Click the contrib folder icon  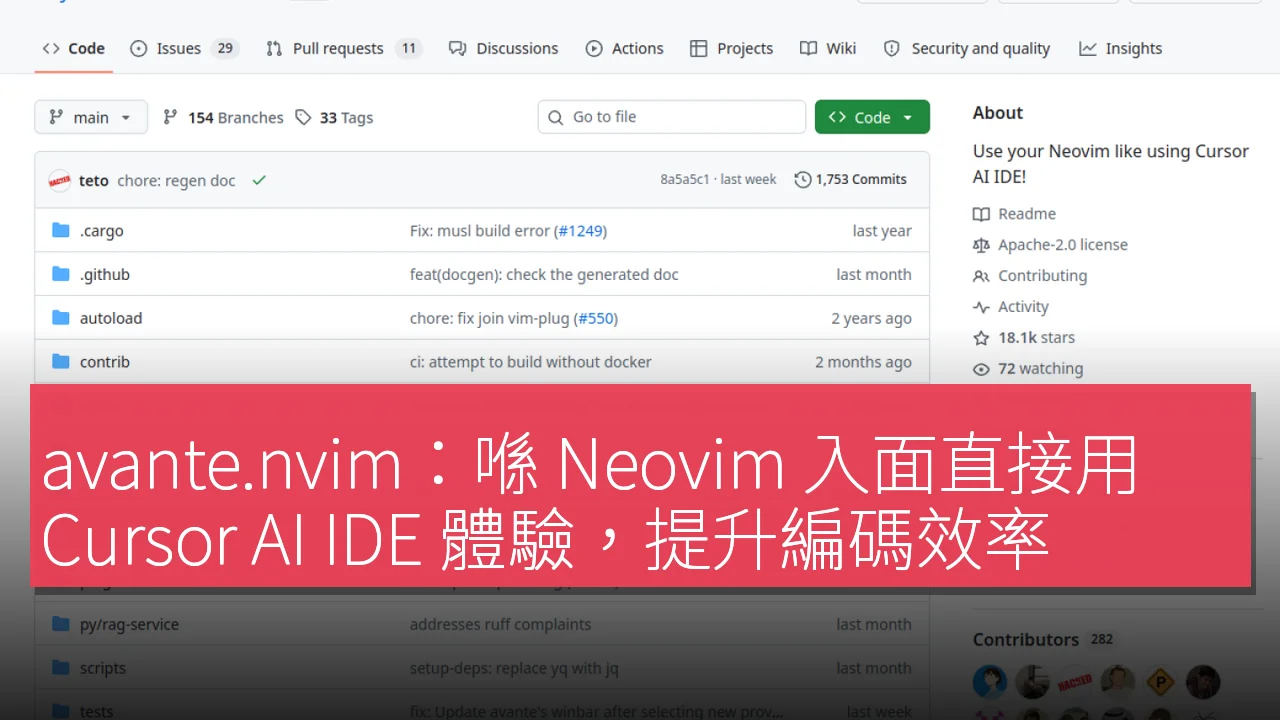(x=61, y=362)
